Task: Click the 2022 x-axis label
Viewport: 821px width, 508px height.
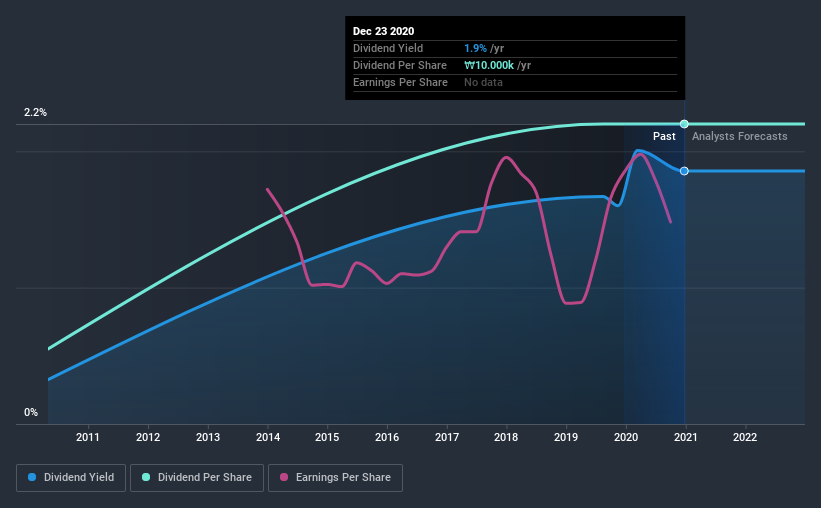Action: coord(745,437)
